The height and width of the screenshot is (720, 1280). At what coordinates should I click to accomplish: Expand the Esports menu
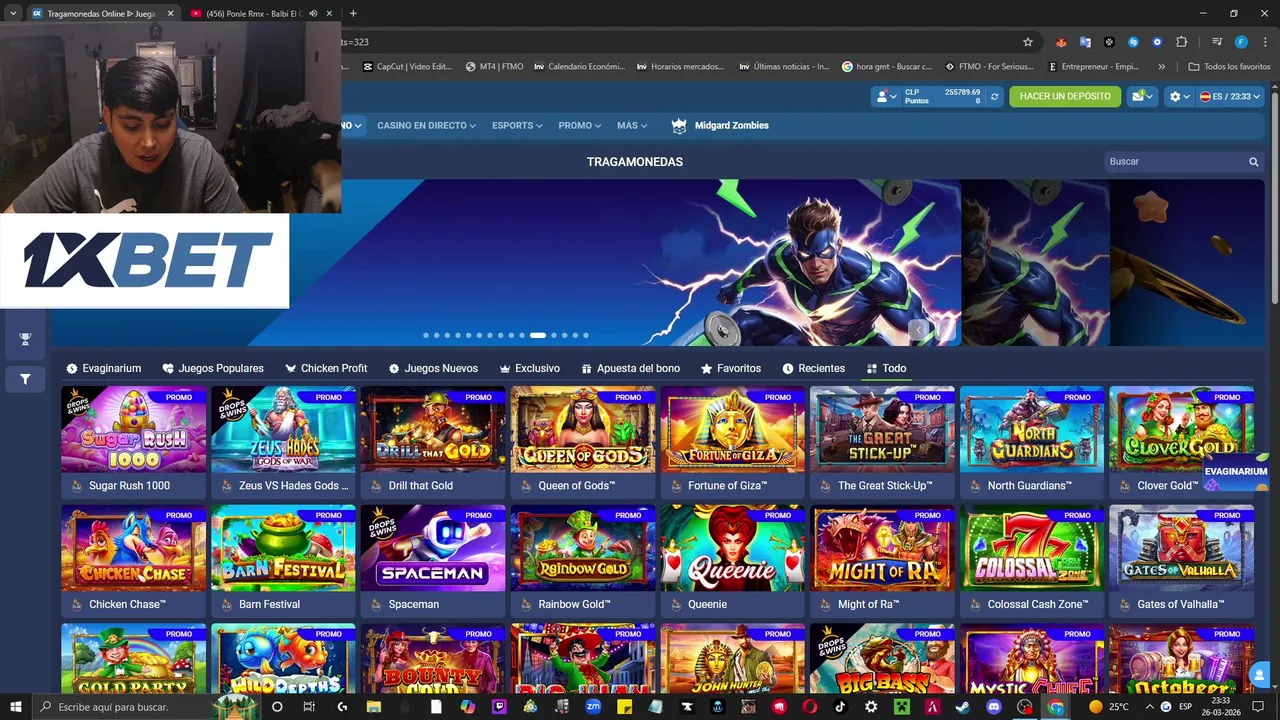[517, 125]
